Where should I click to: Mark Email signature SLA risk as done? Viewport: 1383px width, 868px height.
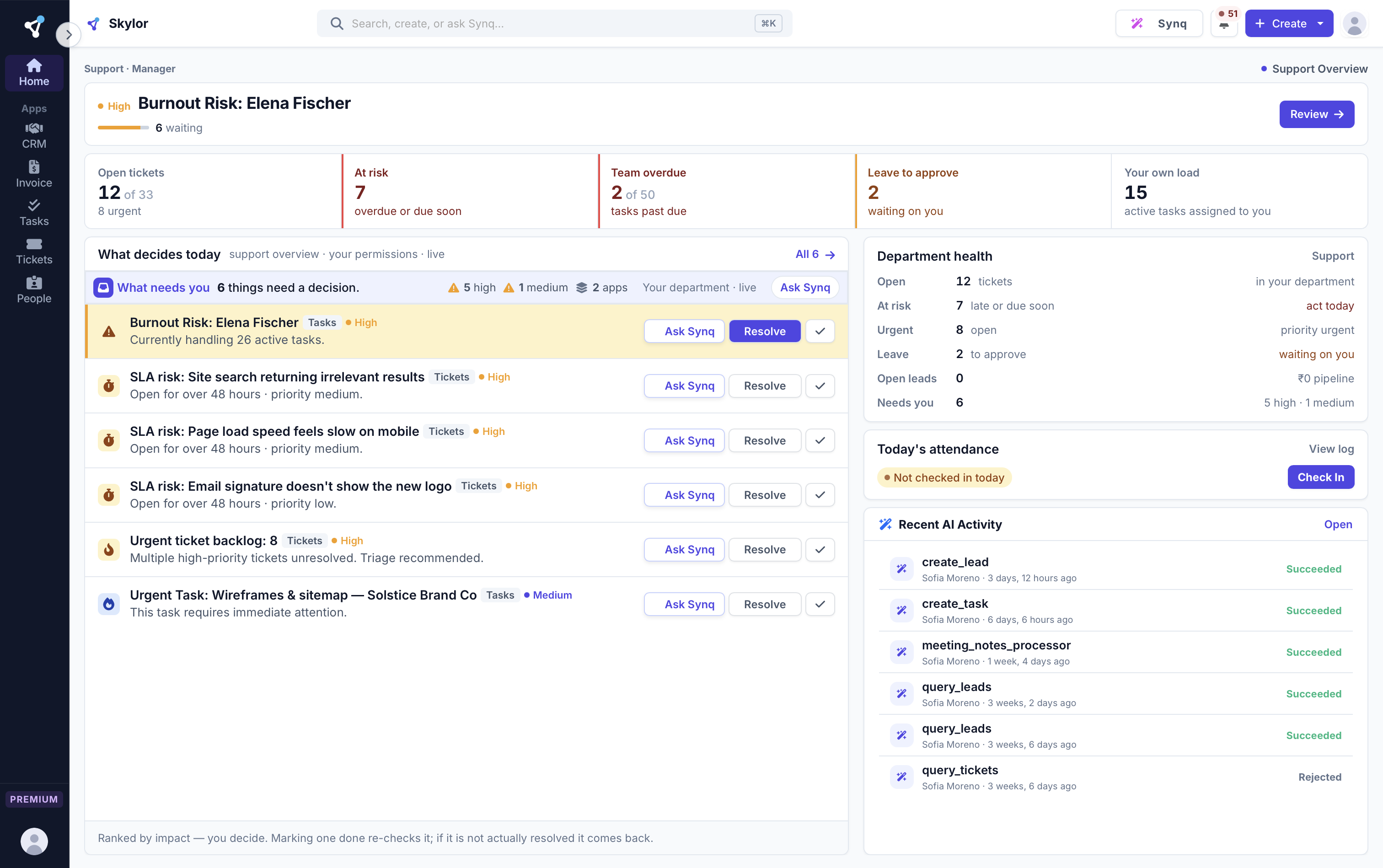820,495
